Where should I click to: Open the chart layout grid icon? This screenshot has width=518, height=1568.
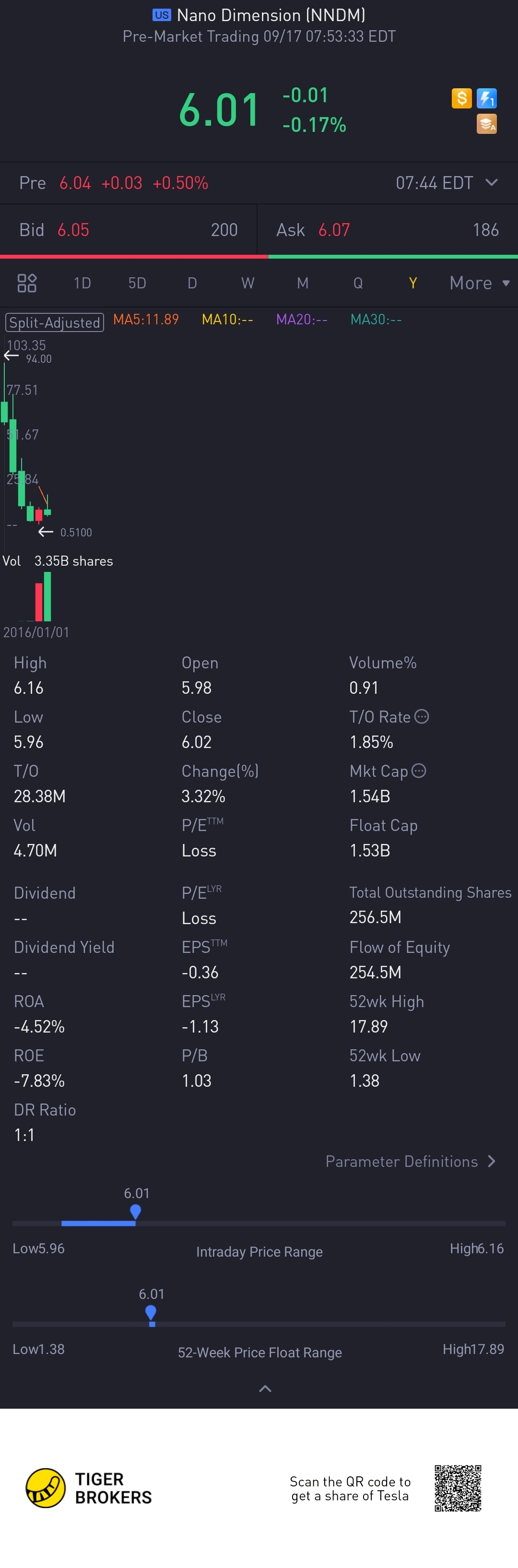point(27,283)
